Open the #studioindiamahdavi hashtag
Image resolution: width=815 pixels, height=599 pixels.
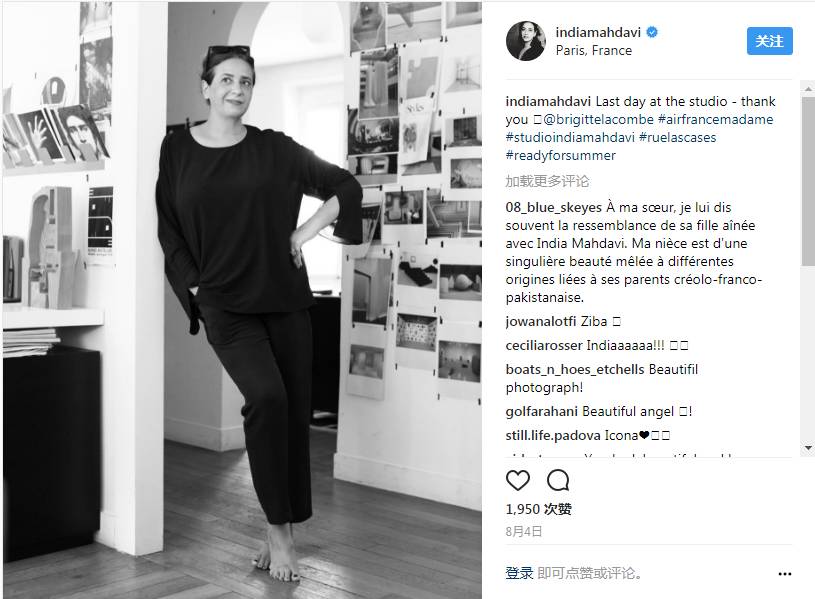coord(570,137)
